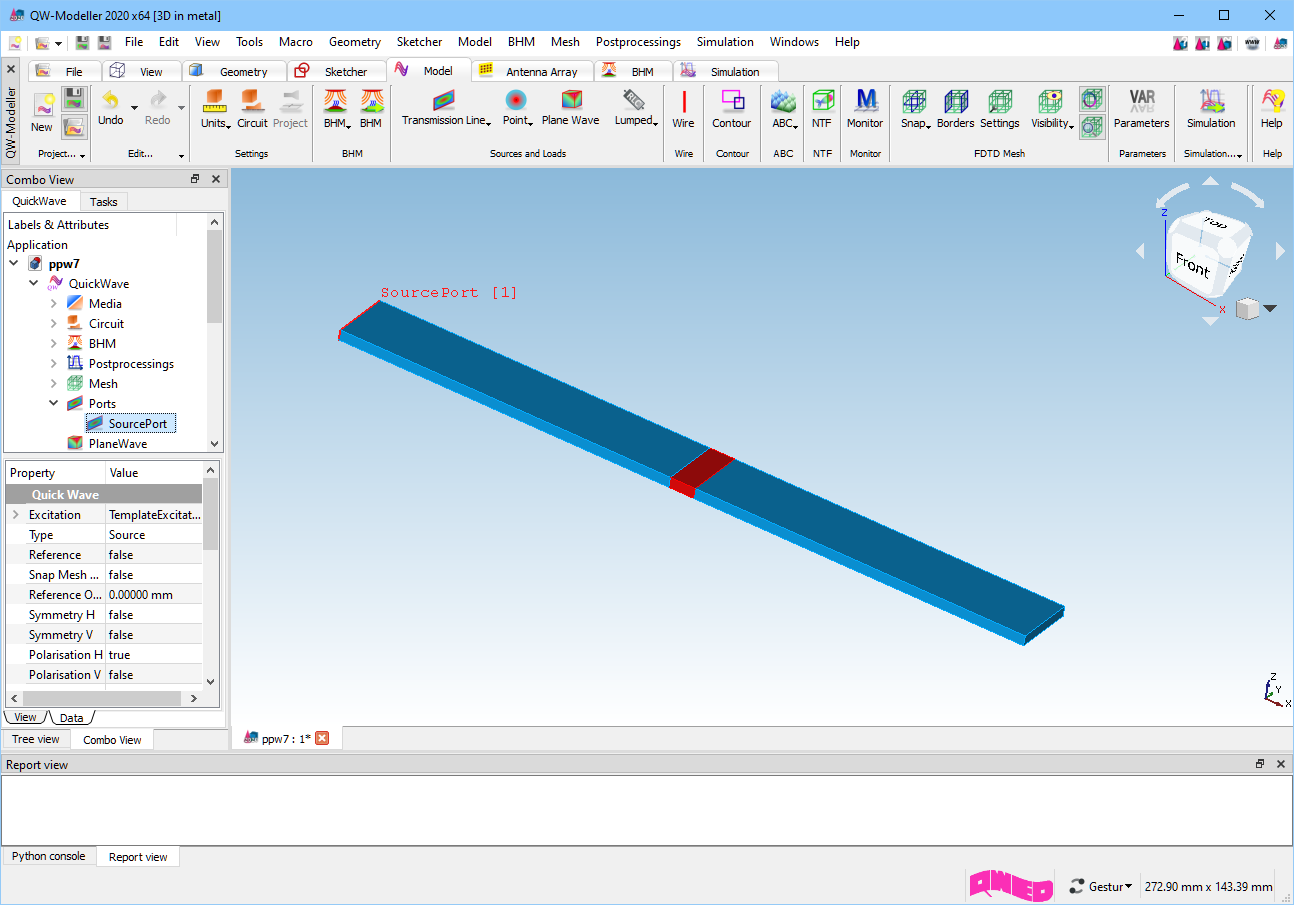Collapse the QuickWave tree node
The width and height of the screenshot is (1294, 905).
click(34, 284)
